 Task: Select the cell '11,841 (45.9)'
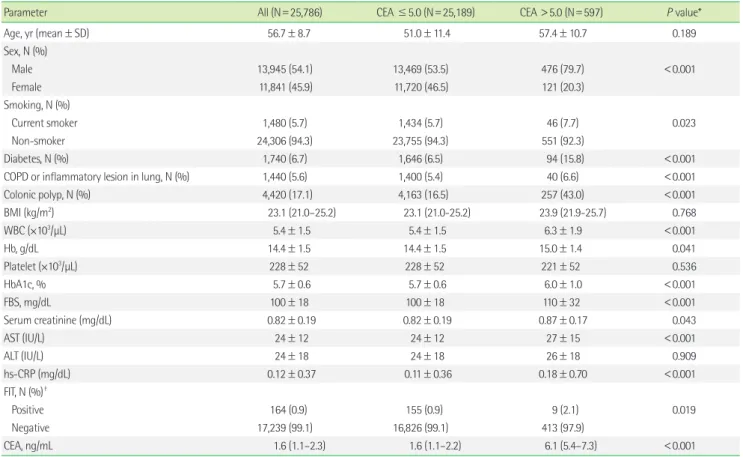click(286, 87)
